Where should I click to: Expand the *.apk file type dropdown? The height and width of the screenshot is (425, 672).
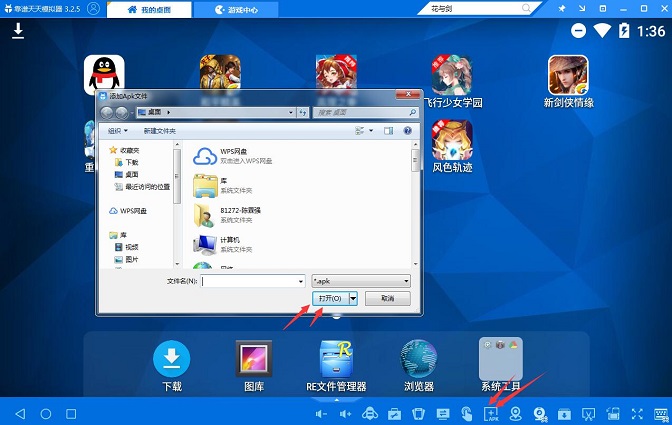(405, 281)
